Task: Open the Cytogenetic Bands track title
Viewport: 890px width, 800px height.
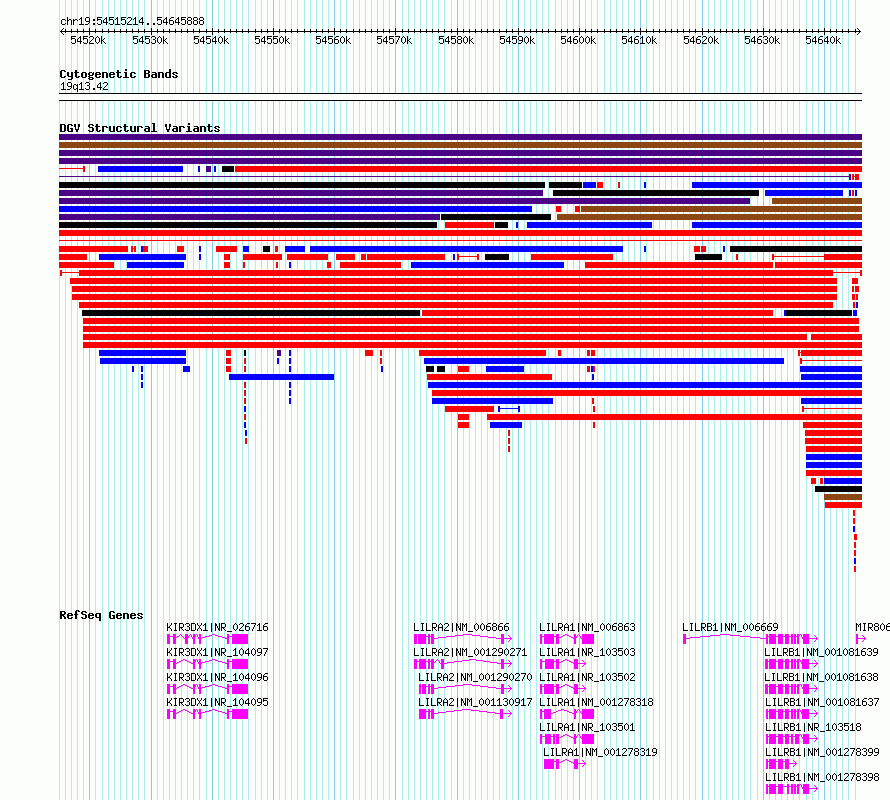Action: 119,74
